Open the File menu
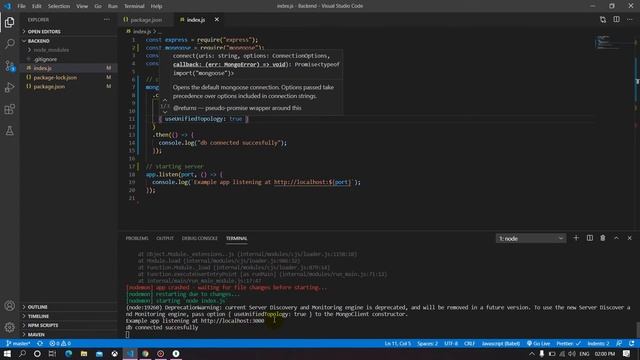 [21, 6]
